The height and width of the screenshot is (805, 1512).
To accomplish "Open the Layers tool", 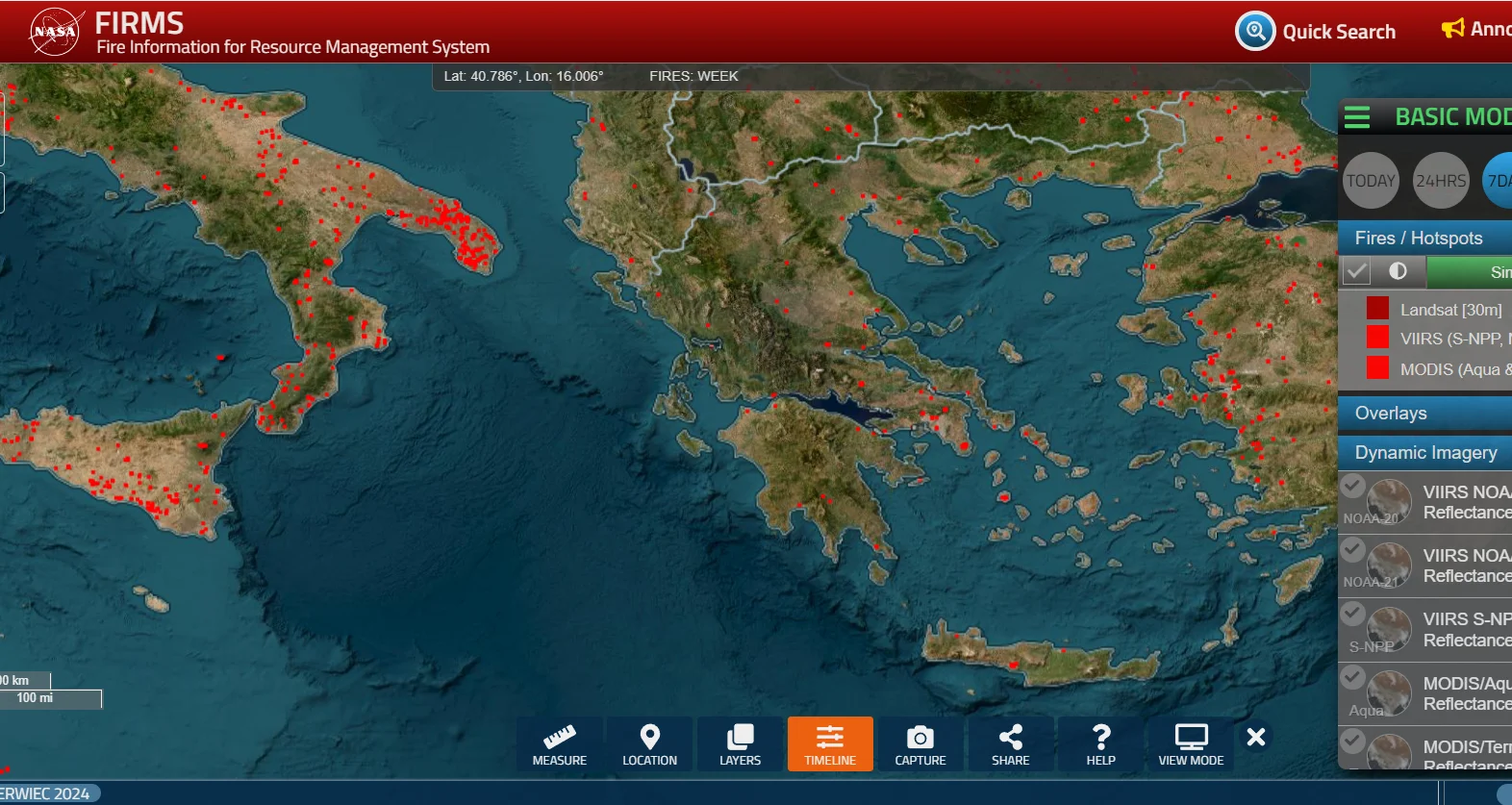I will point(740,743).
